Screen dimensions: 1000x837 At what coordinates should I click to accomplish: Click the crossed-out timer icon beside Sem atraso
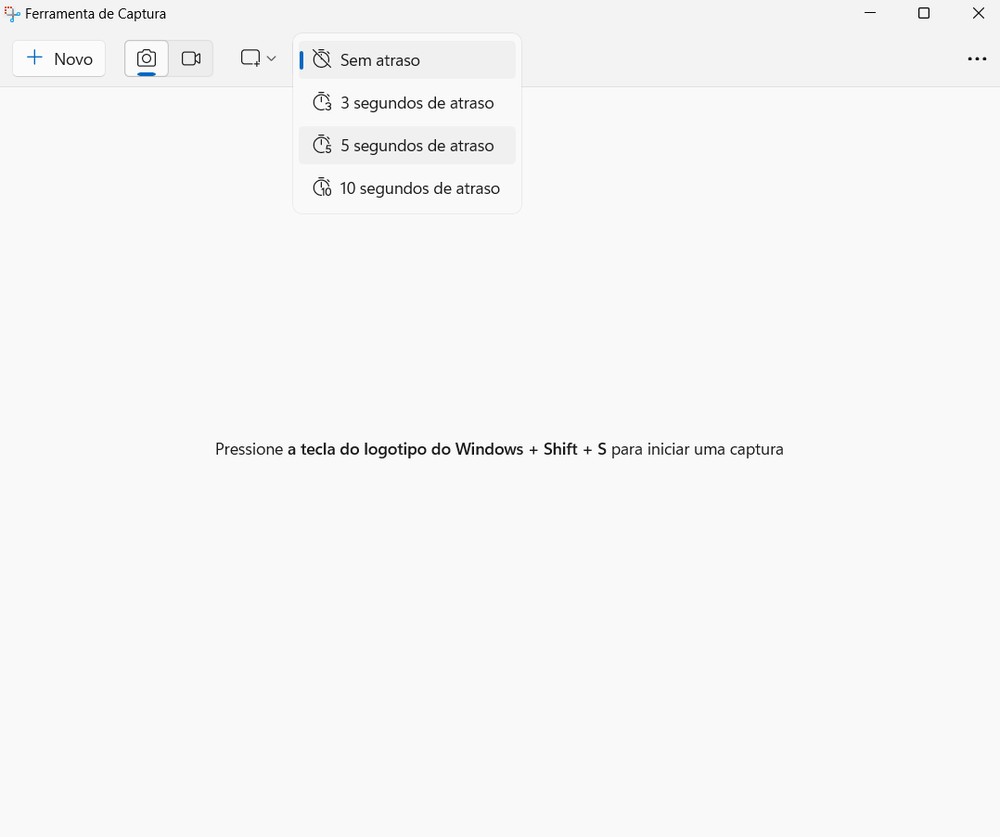pyautogui.click(x=321, y=59)
